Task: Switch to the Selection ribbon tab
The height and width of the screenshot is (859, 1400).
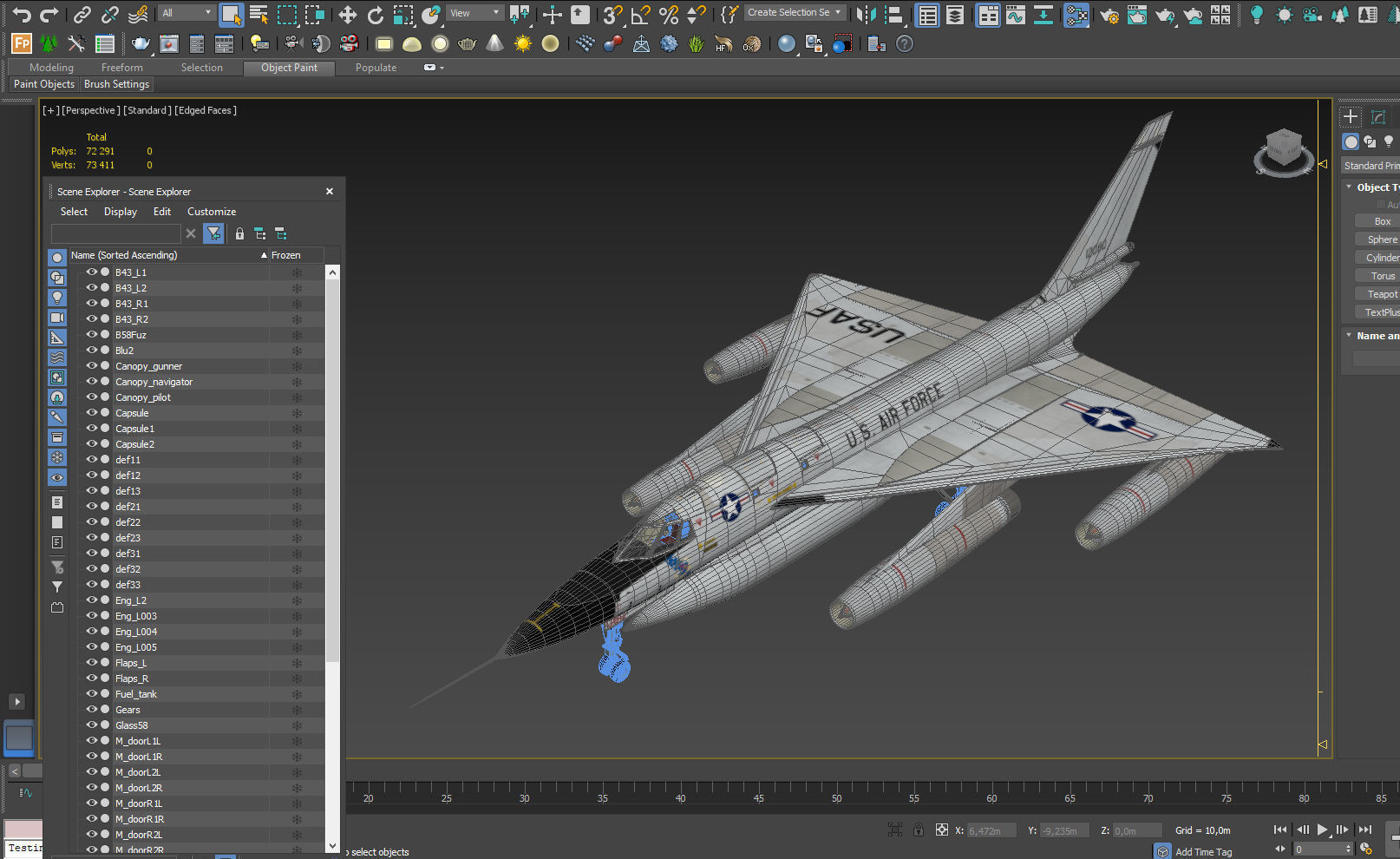Action: tap(201, 68)
